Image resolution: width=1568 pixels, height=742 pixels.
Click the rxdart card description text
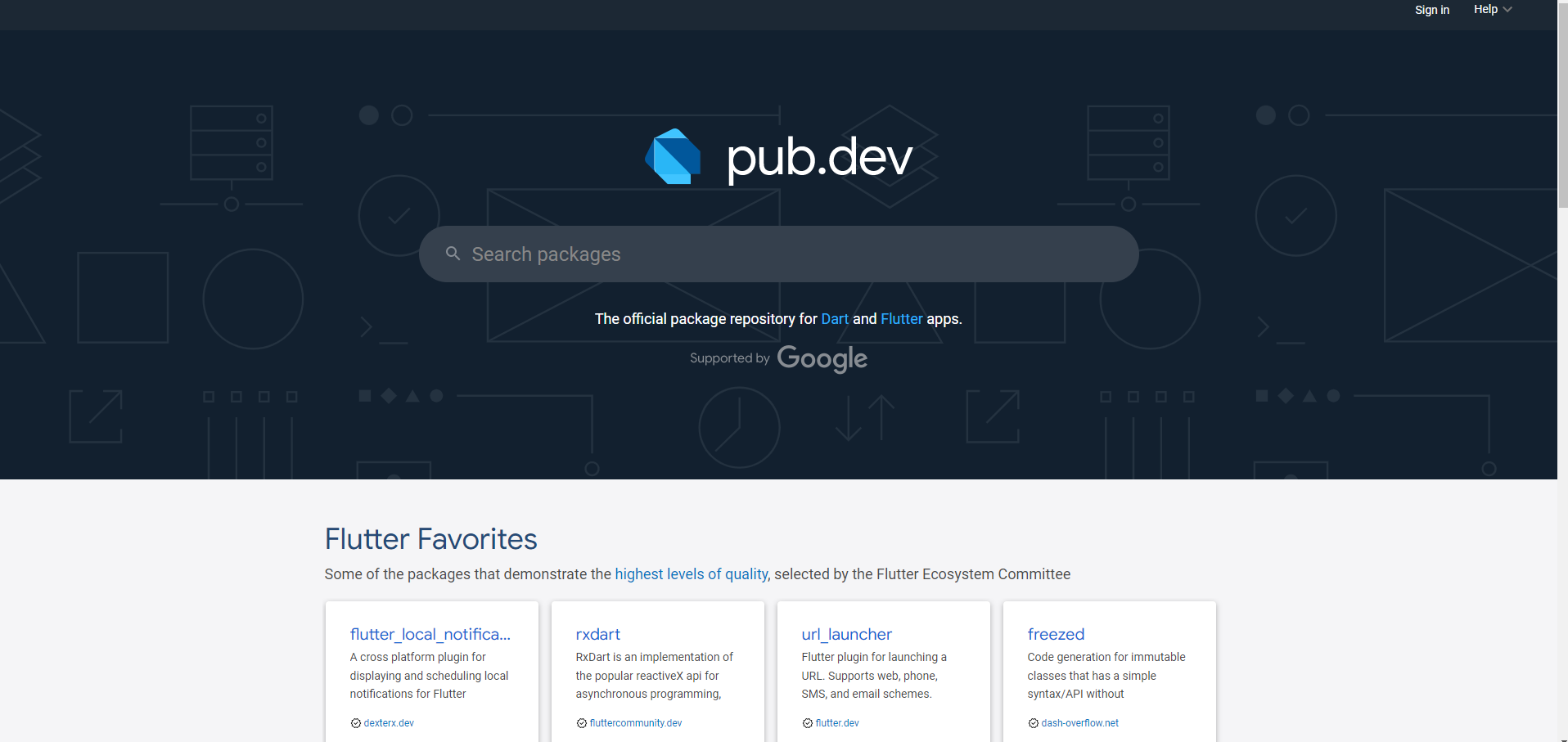tap(654, 676)
